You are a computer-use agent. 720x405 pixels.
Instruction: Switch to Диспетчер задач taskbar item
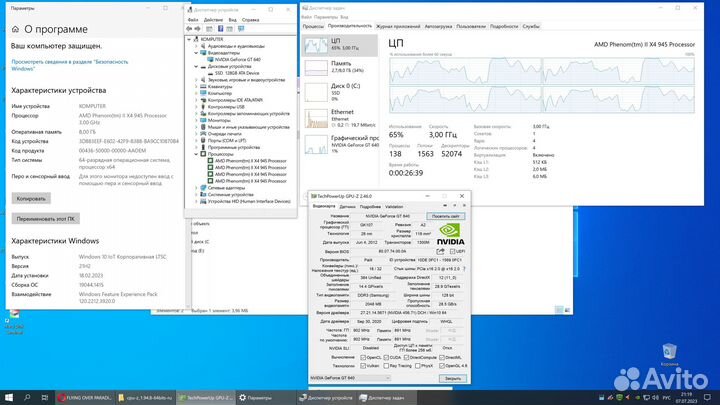point(386,398)
